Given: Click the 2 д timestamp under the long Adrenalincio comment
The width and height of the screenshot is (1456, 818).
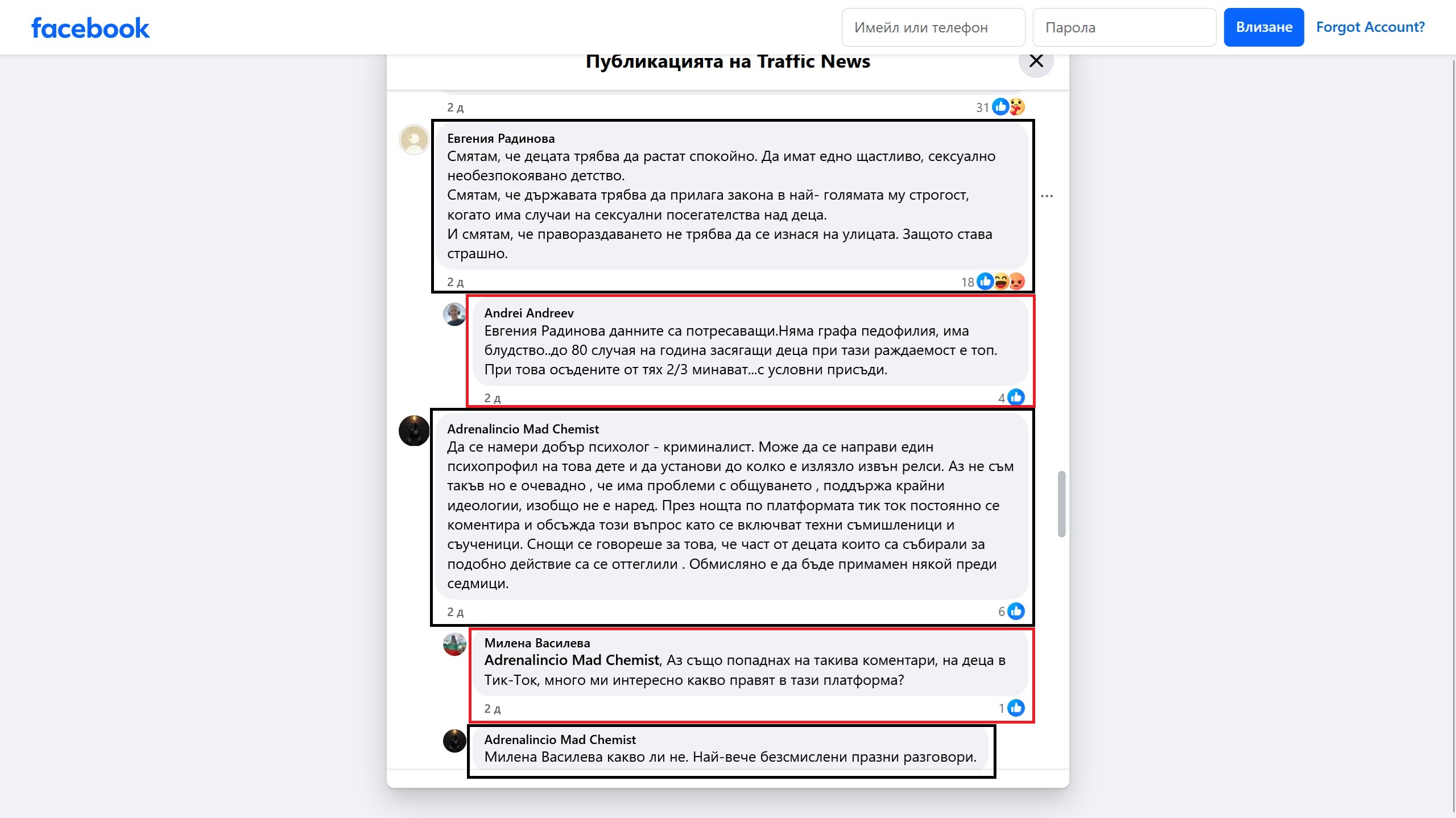Looking at the screenshot, I should pos(455,612).
